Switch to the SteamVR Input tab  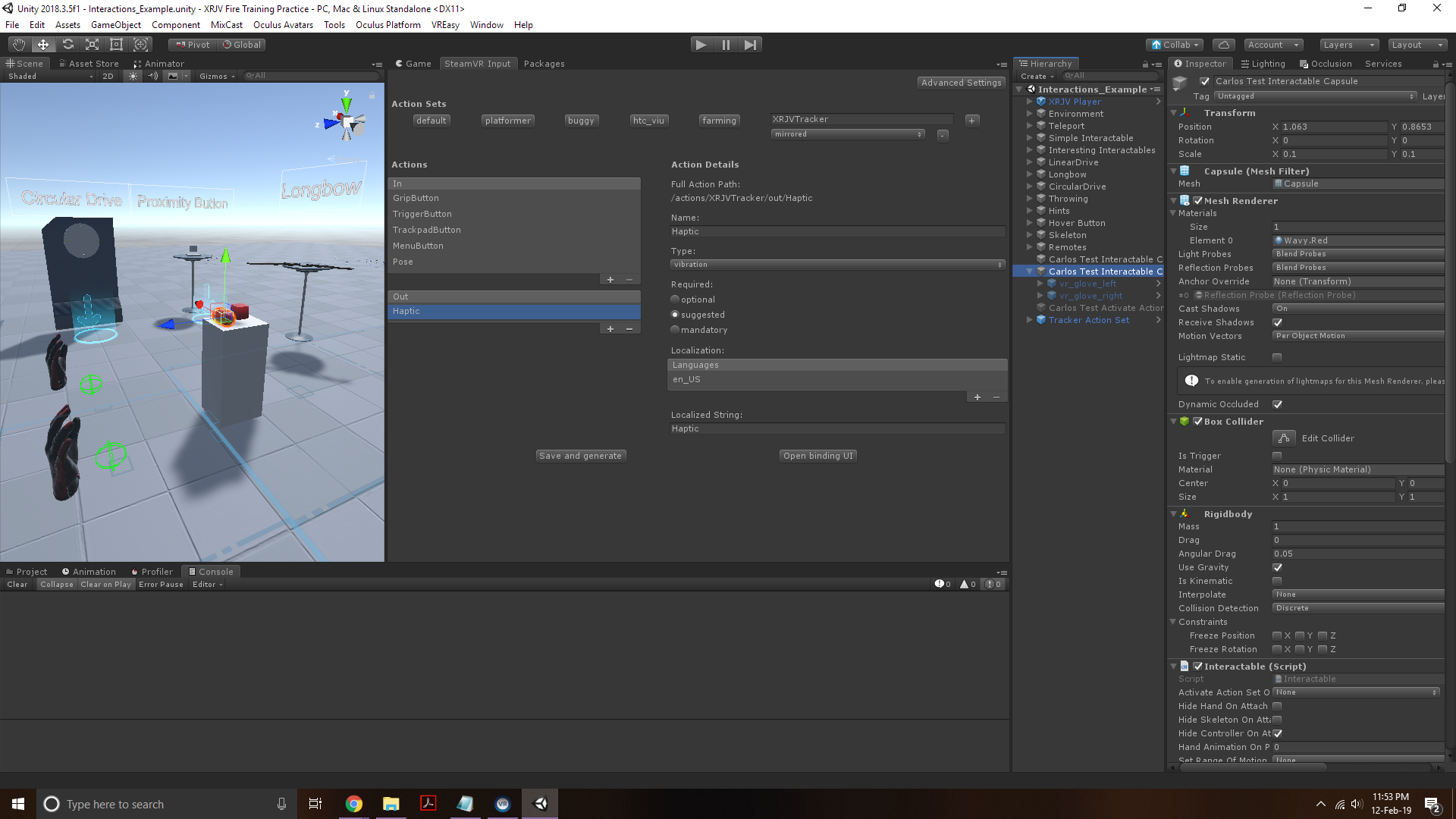(x=478, y=64)
